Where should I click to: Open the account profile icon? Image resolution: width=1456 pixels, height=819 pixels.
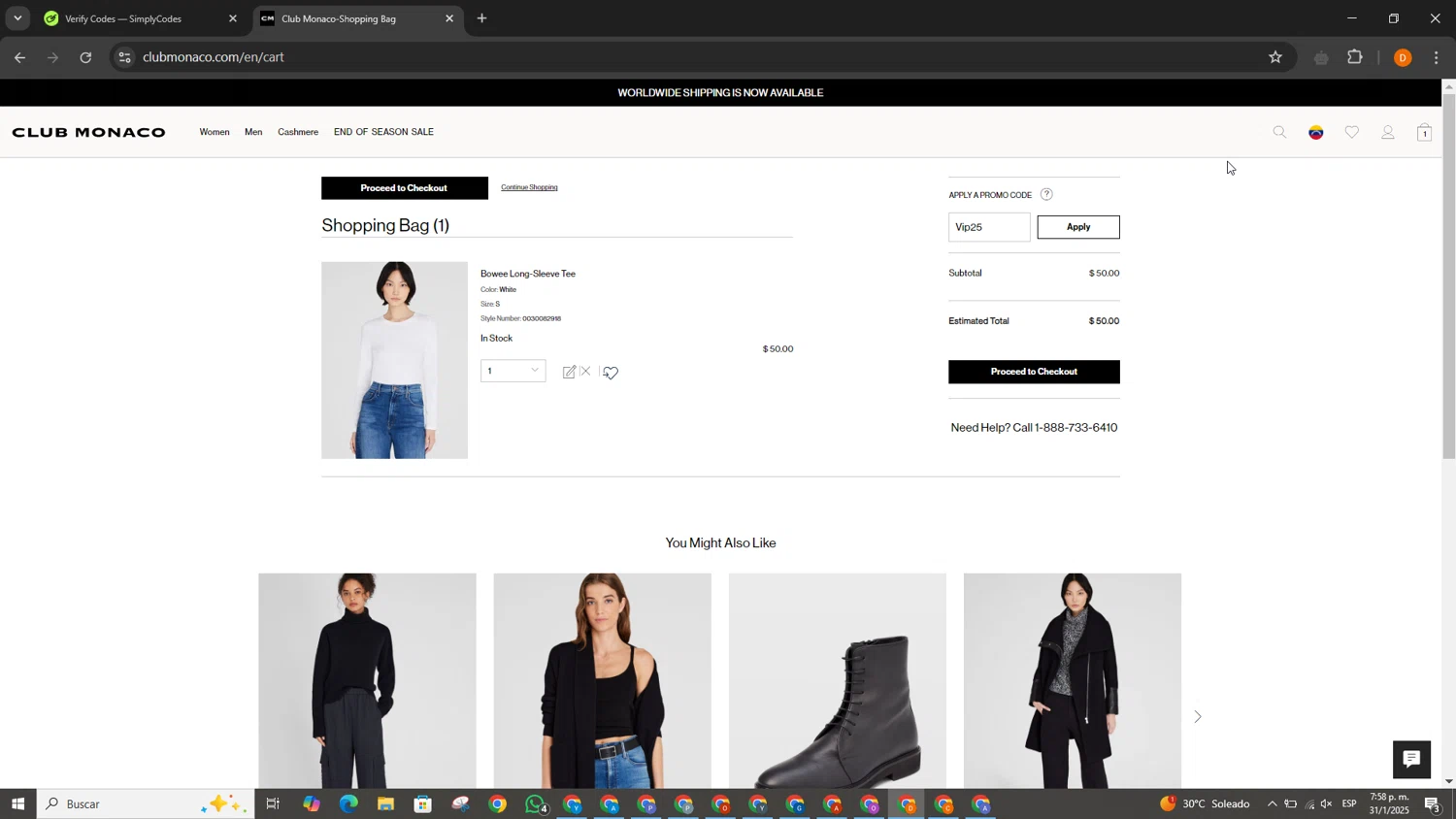[1388, 133]
